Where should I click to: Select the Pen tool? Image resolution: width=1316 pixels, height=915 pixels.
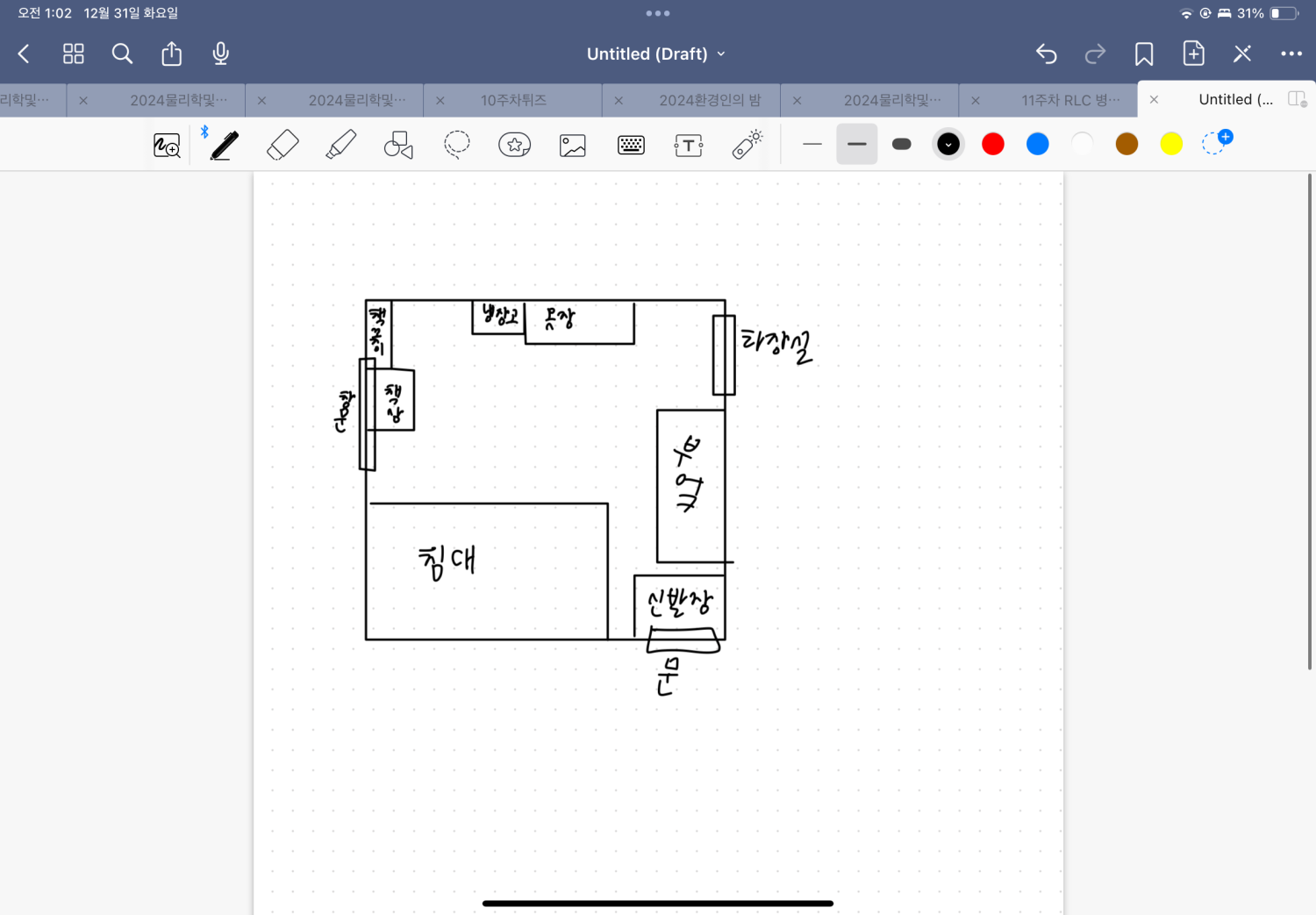(225, 145)
